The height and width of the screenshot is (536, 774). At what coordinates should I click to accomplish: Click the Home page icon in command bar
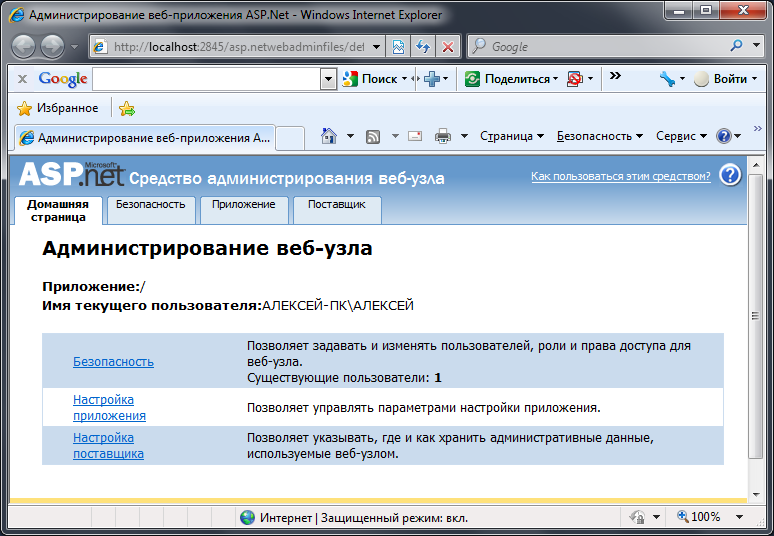329,136
